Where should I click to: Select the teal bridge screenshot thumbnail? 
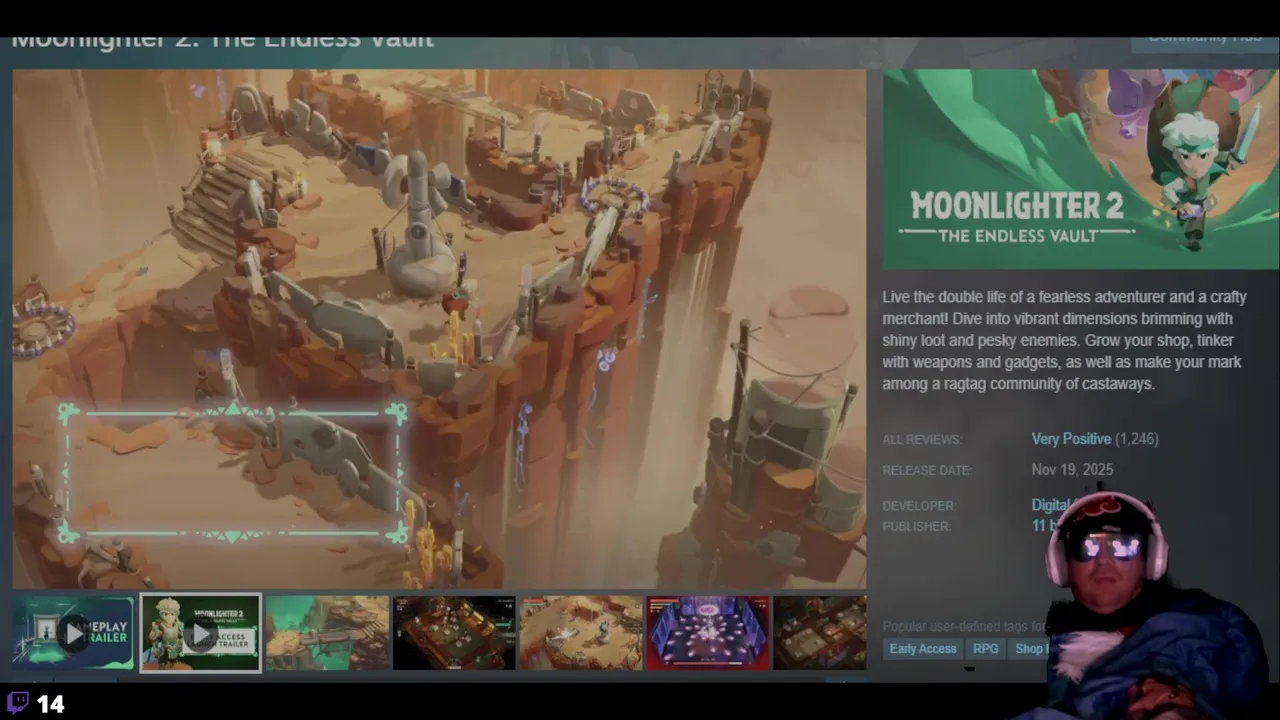coord(327,633)
